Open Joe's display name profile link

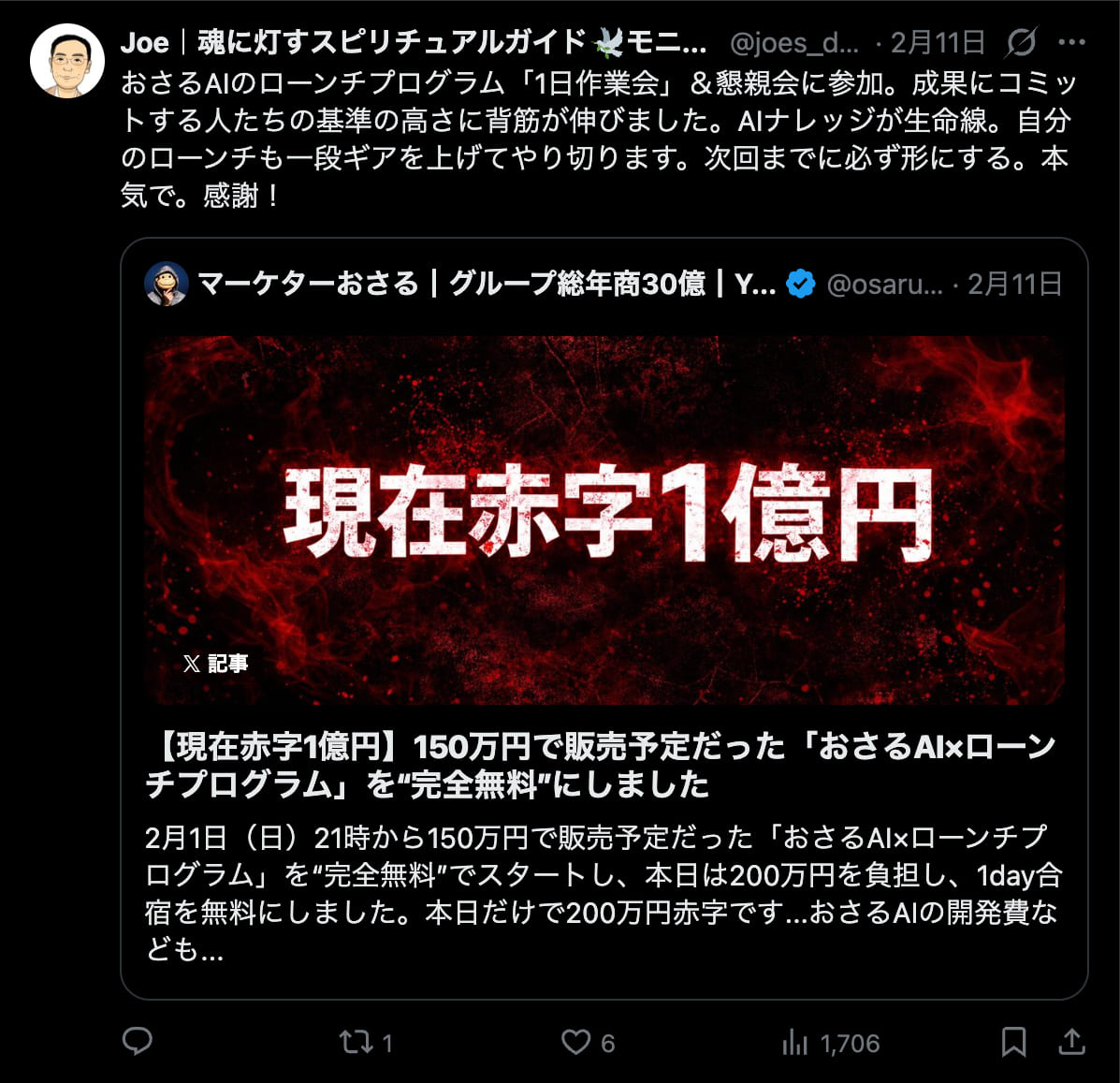point(414,43)
